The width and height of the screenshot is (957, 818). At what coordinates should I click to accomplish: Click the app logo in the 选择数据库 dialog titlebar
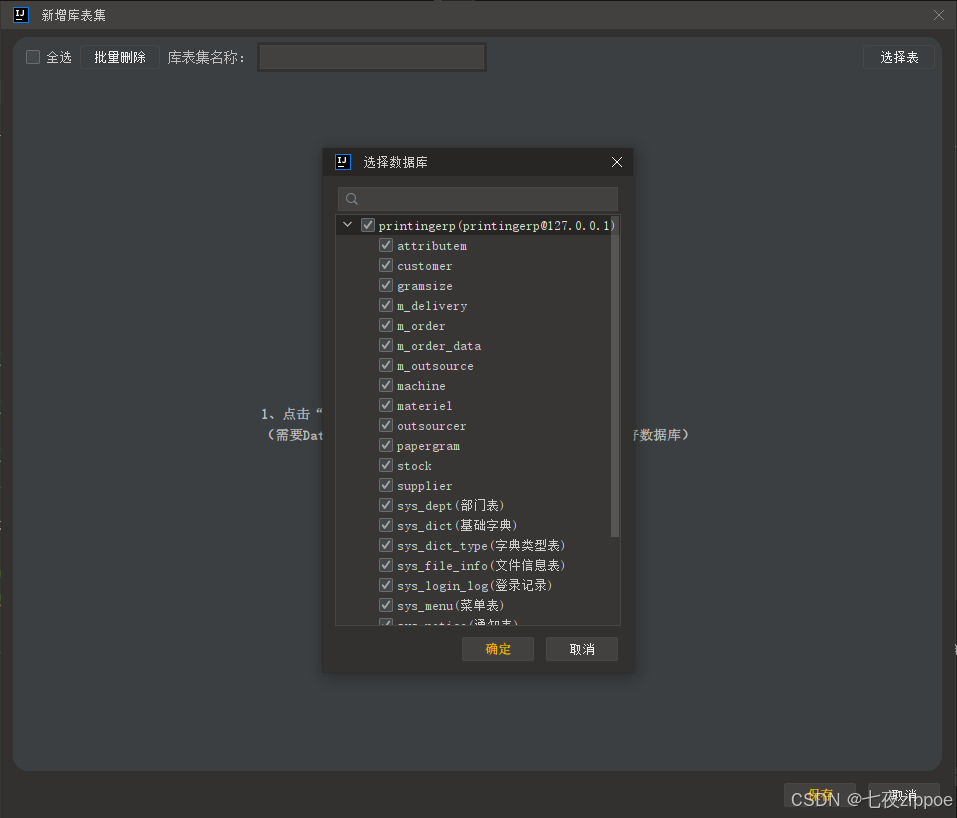pyautogui.click(x=343, y=162)
